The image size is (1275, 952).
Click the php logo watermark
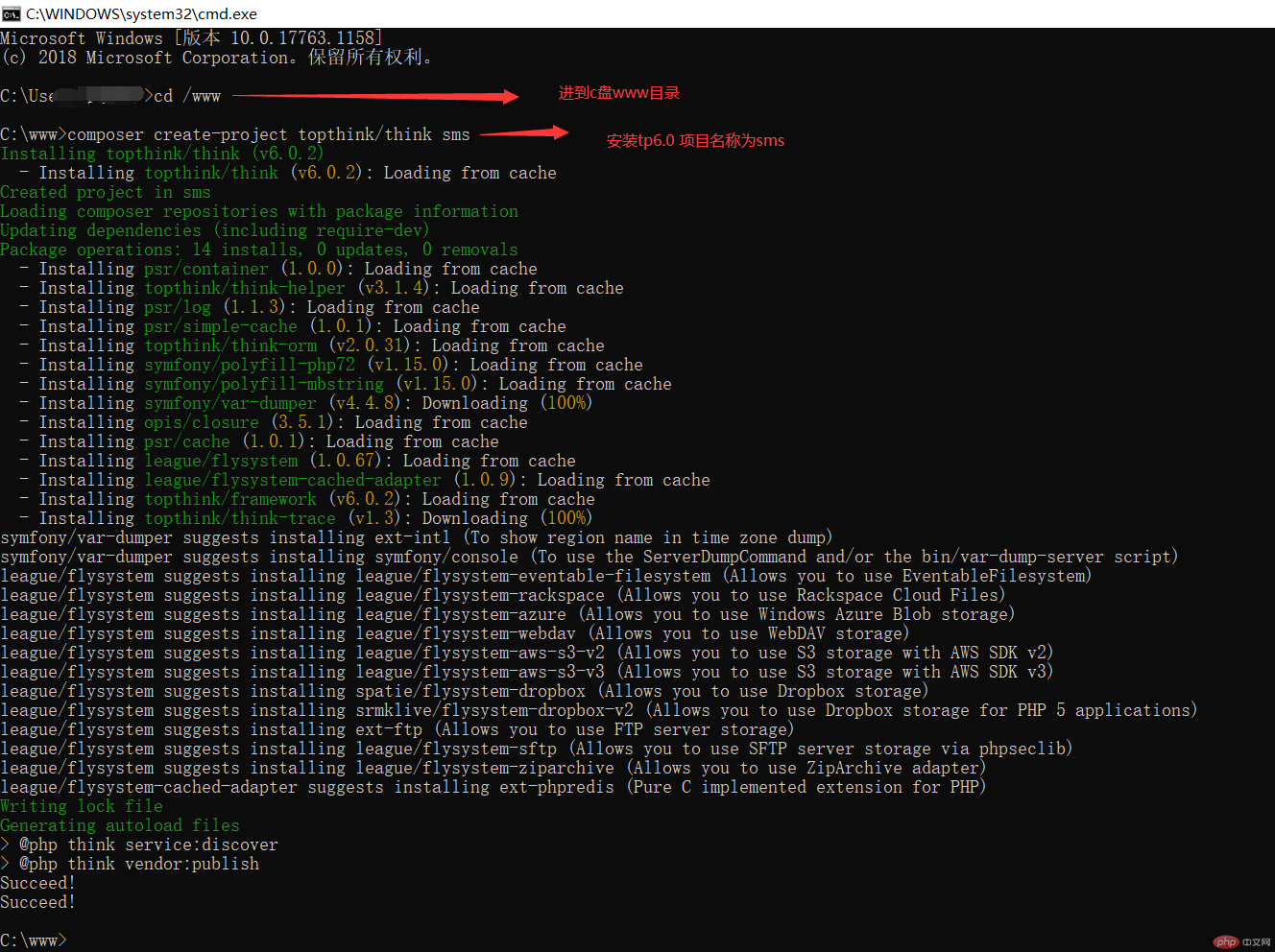coord(1226,941)
